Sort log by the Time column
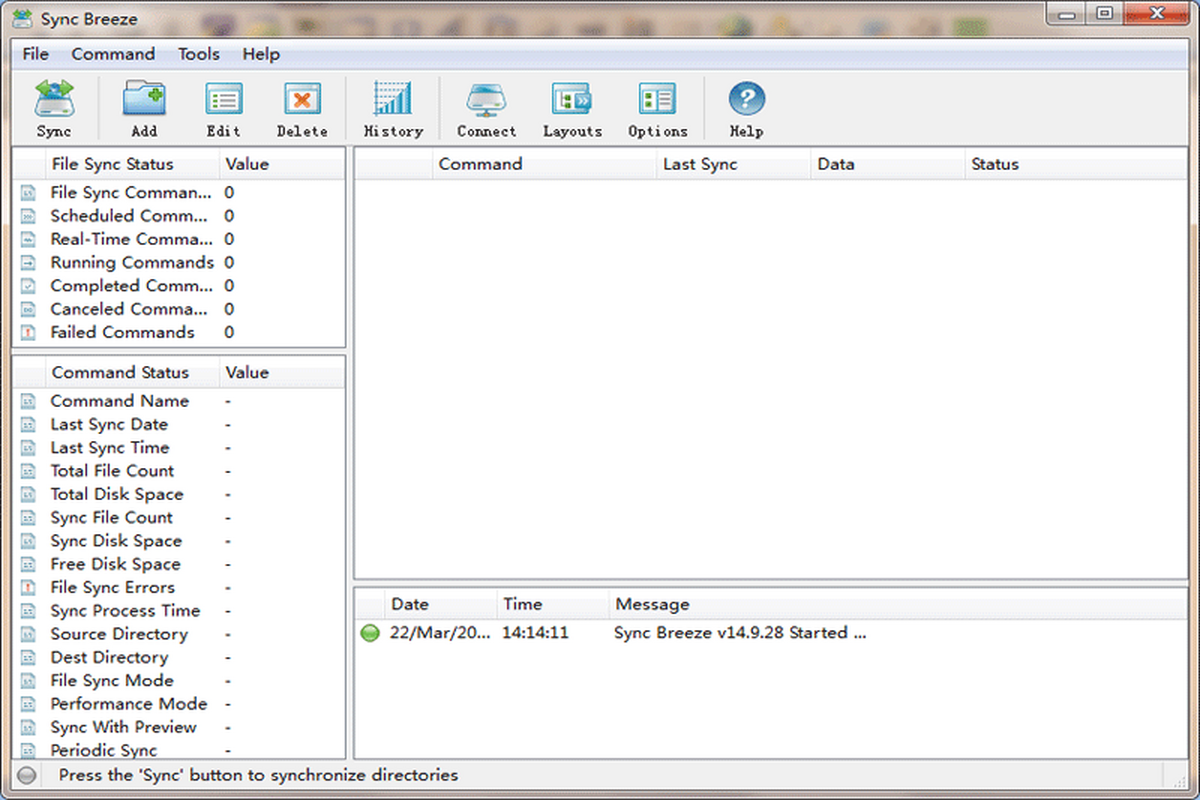Image resolution: width=1200 pixels, height=800 pixels. coord(553,604)
